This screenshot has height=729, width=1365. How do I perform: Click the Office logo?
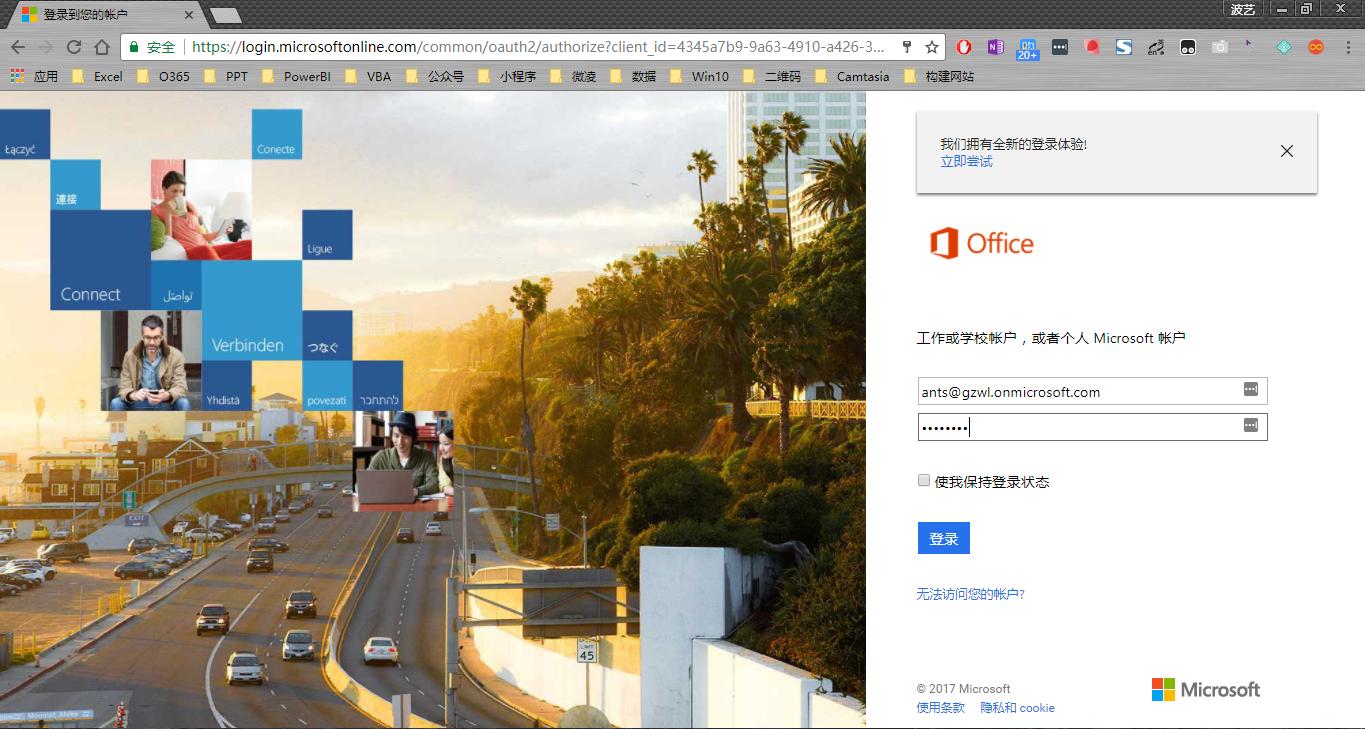pyautogui.click(x=982, y=243)
